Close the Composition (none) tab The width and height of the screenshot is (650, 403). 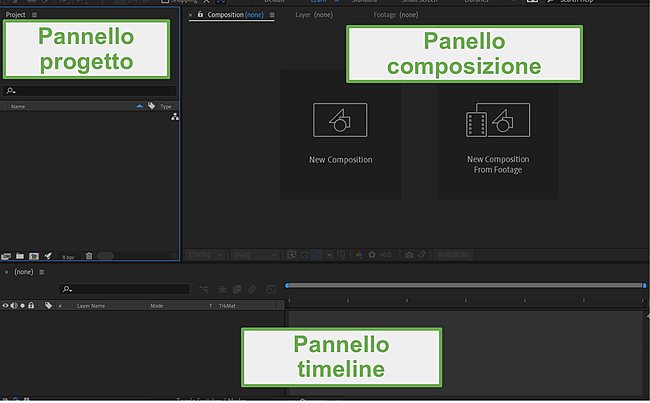pyautogui.click(x=190, y=15)
